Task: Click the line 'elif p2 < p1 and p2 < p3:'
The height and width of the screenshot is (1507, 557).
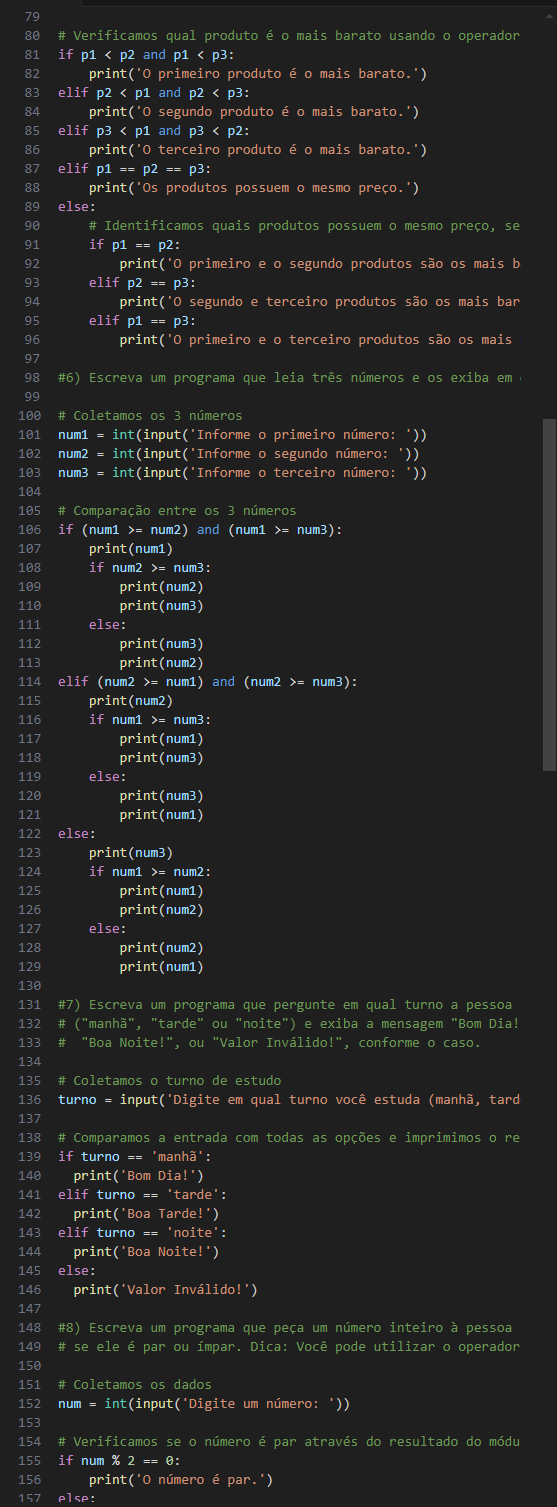Action: pos(154,92)
